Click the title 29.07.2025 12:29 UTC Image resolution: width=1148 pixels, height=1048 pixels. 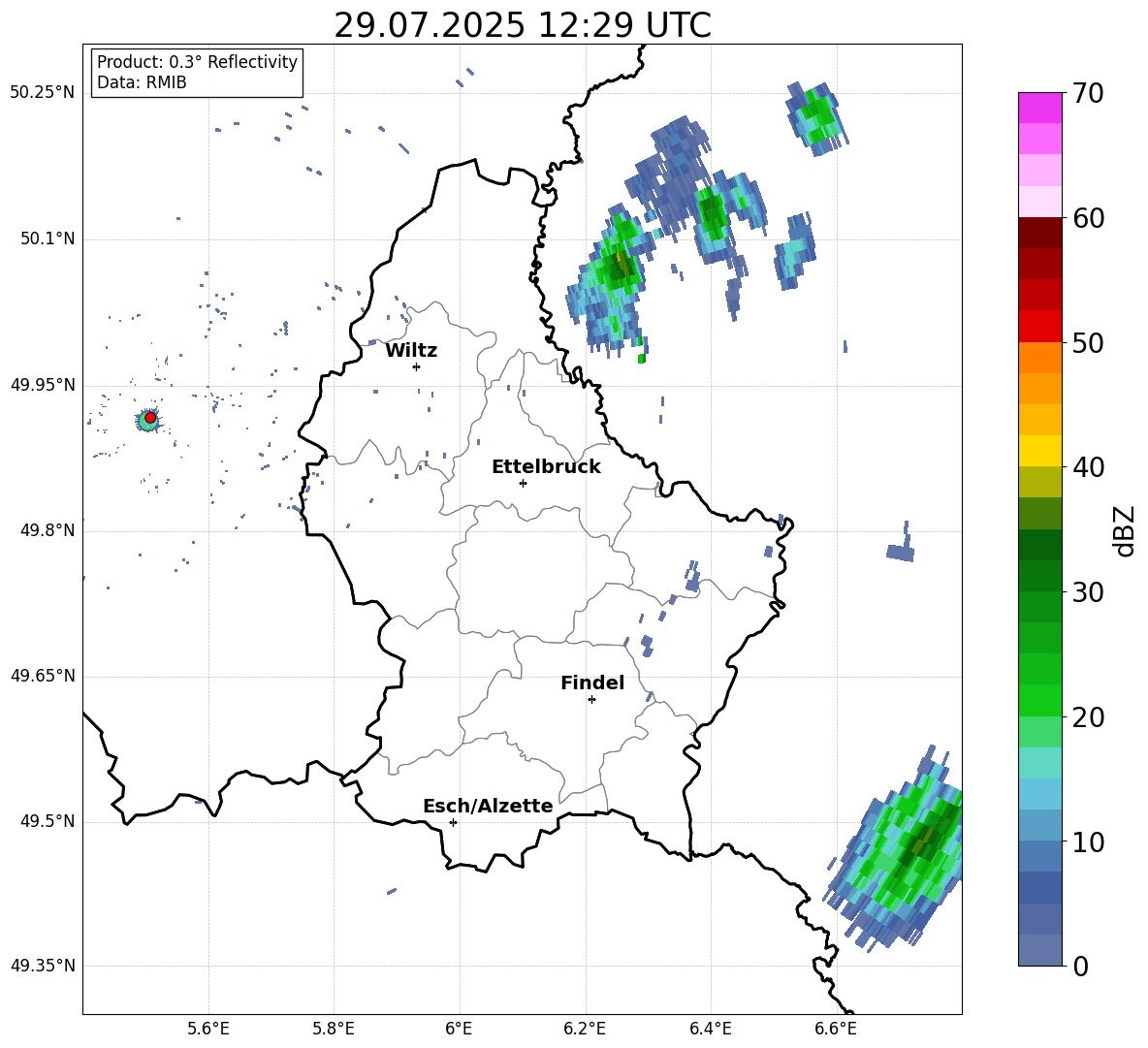[523, 25]
